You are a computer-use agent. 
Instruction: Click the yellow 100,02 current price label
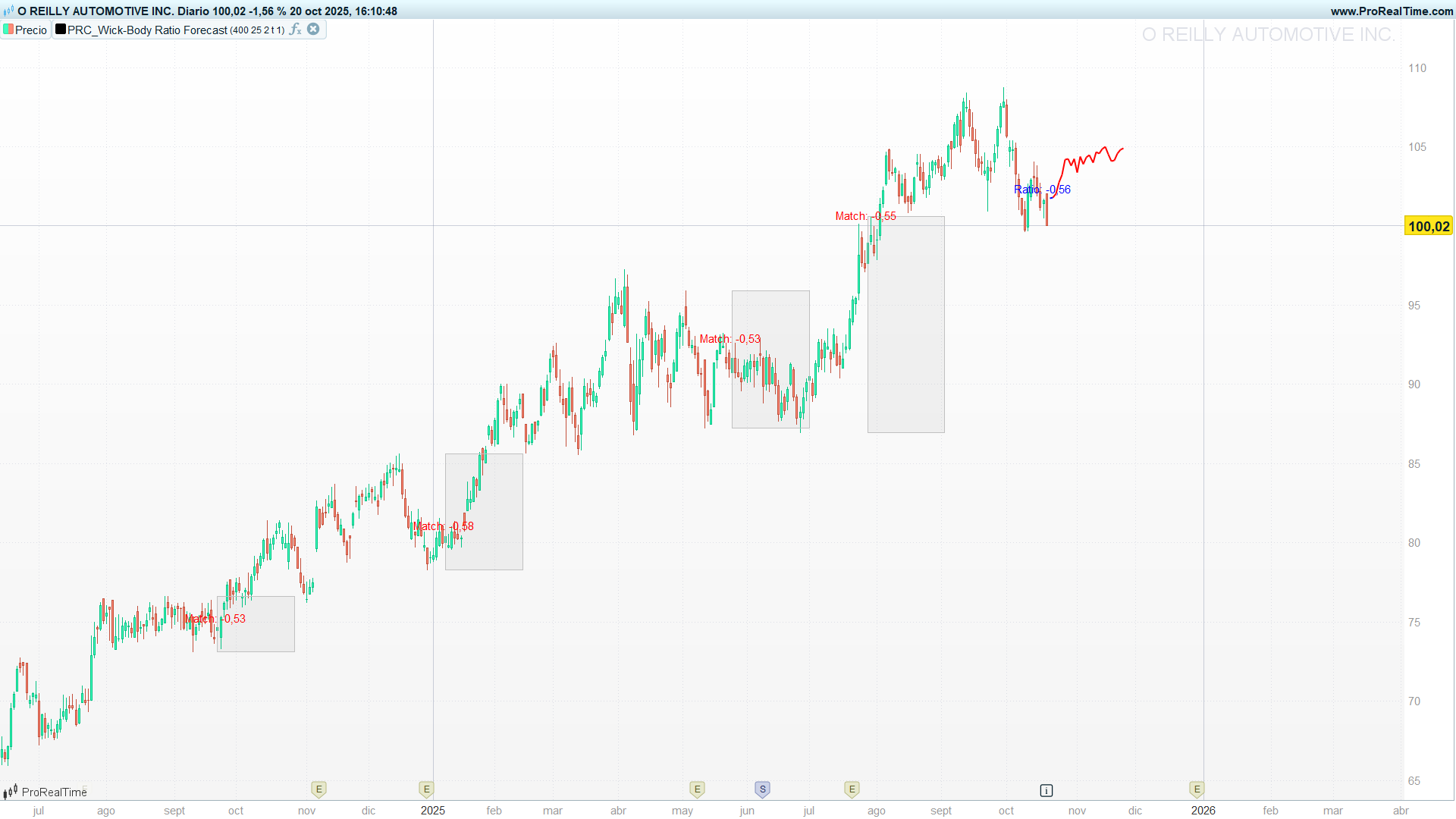pos(1429,226)
